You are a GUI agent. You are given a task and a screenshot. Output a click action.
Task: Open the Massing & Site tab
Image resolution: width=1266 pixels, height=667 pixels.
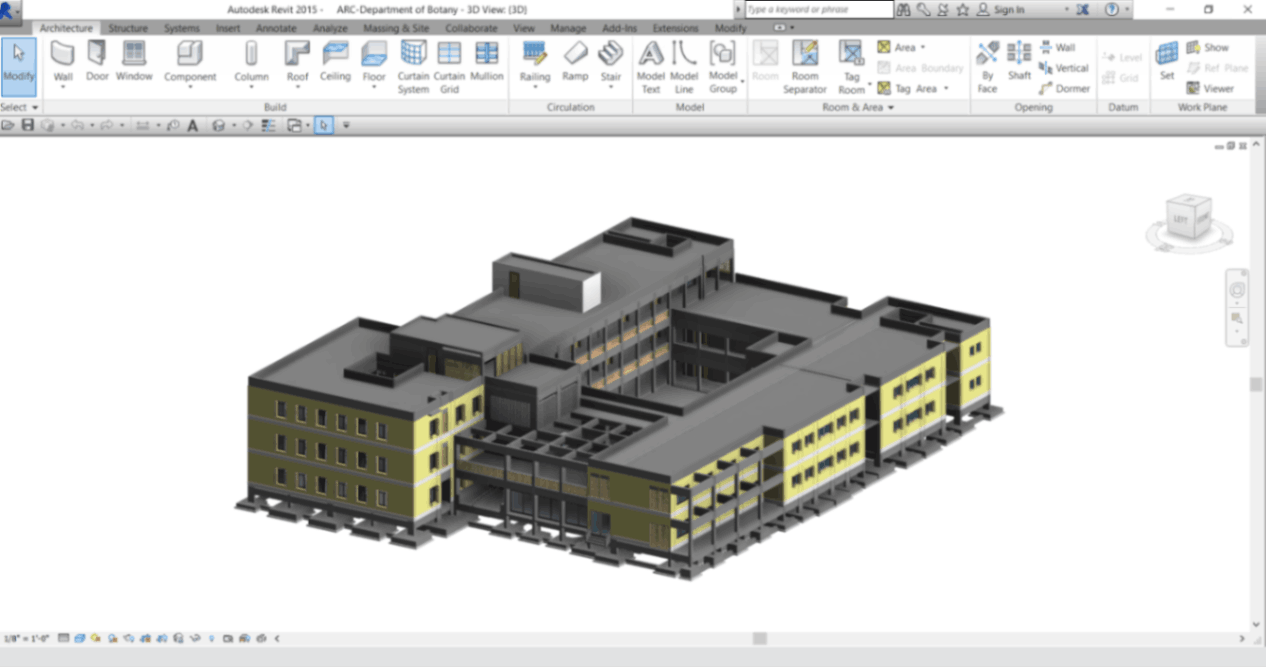(396, 28)
